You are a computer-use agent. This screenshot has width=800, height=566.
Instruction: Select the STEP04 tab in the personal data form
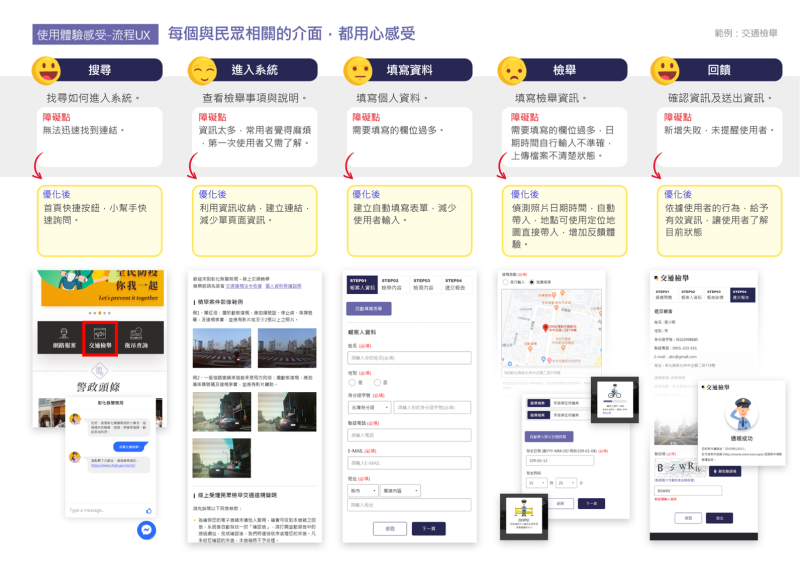tap(457, 284)
